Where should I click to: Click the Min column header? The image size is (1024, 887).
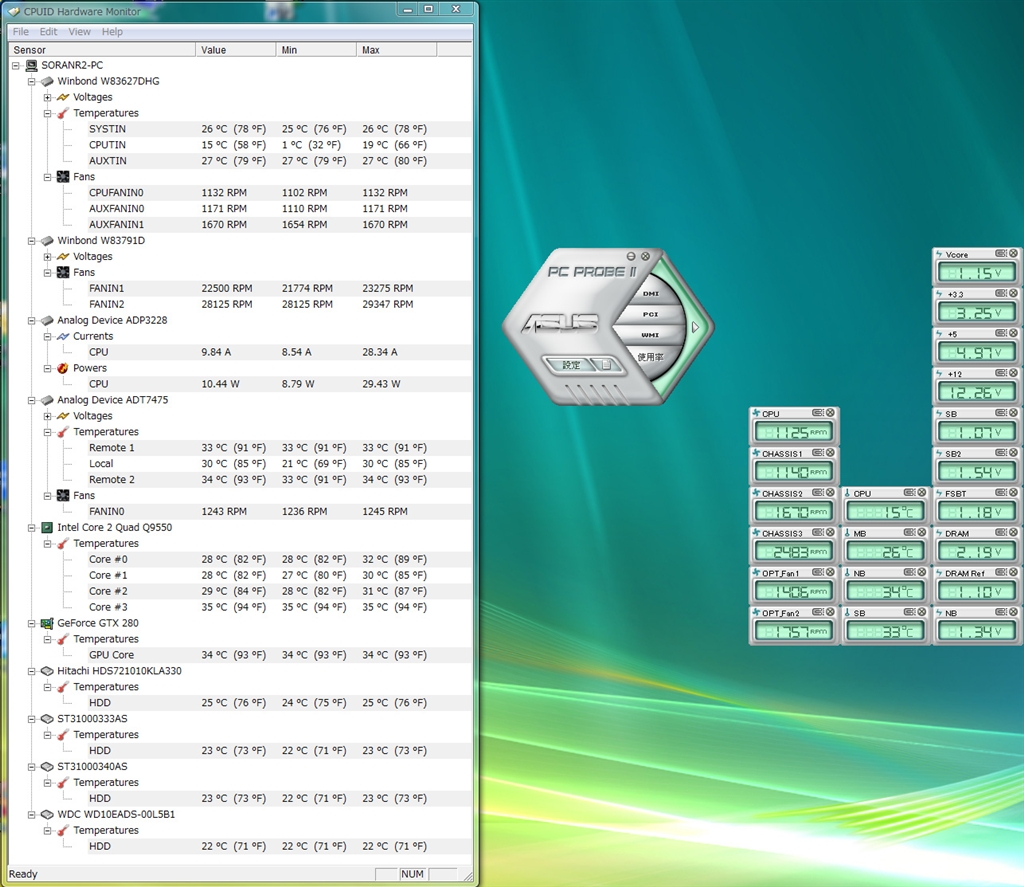(x=316, y=50)
